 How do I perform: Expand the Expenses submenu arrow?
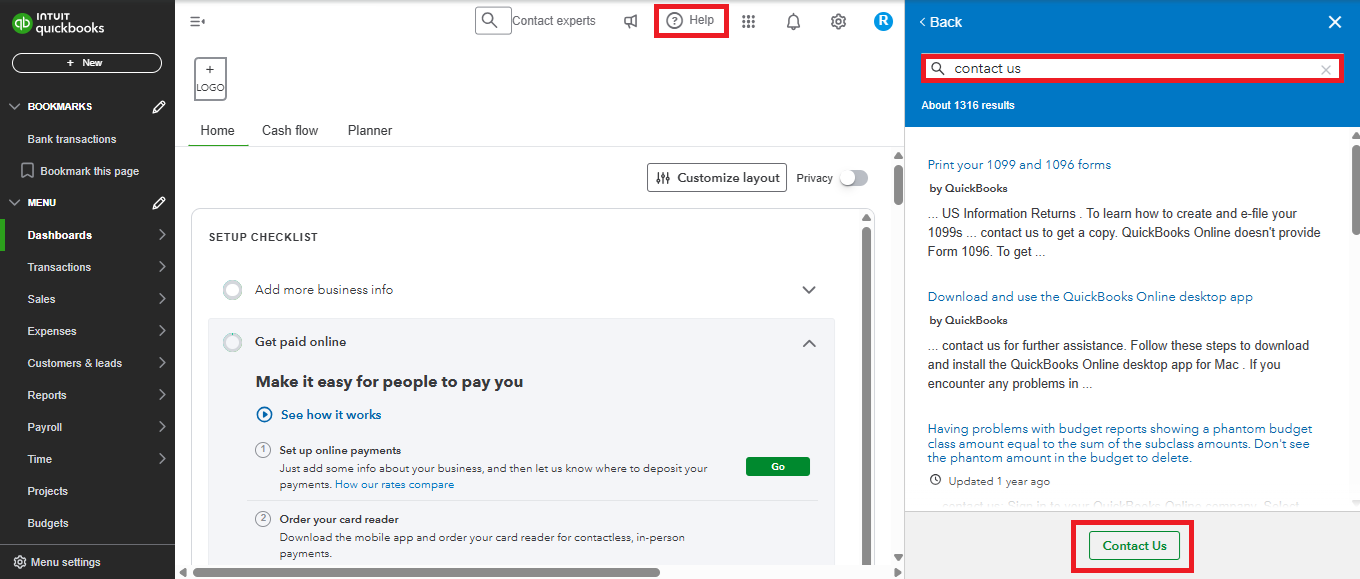[x=162, y=331]
